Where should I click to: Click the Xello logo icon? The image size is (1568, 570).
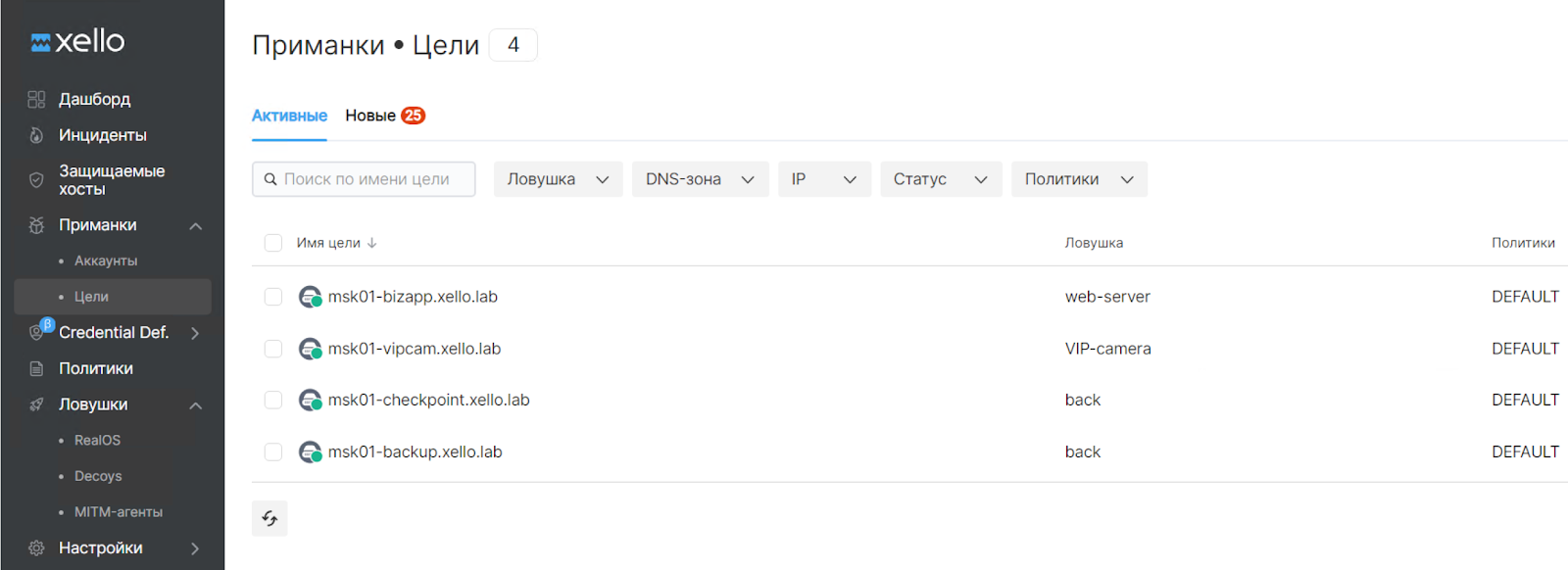pos(40,42)
